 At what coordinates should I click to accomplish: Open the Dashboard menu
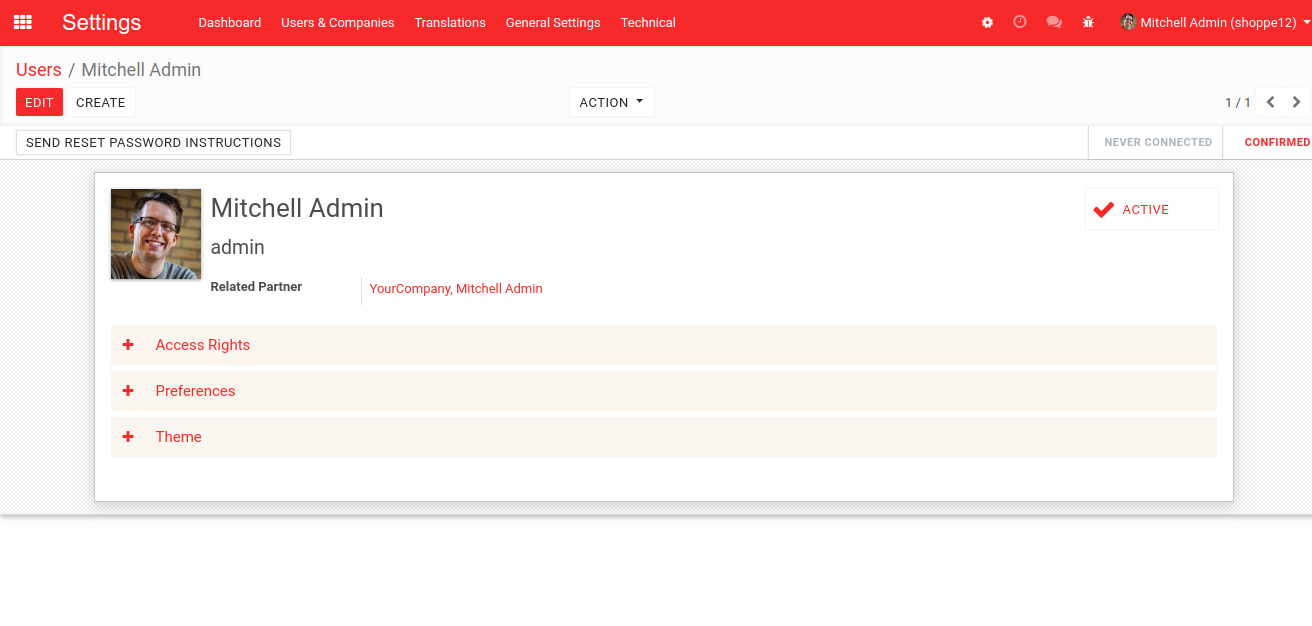[x=230, y=22]
